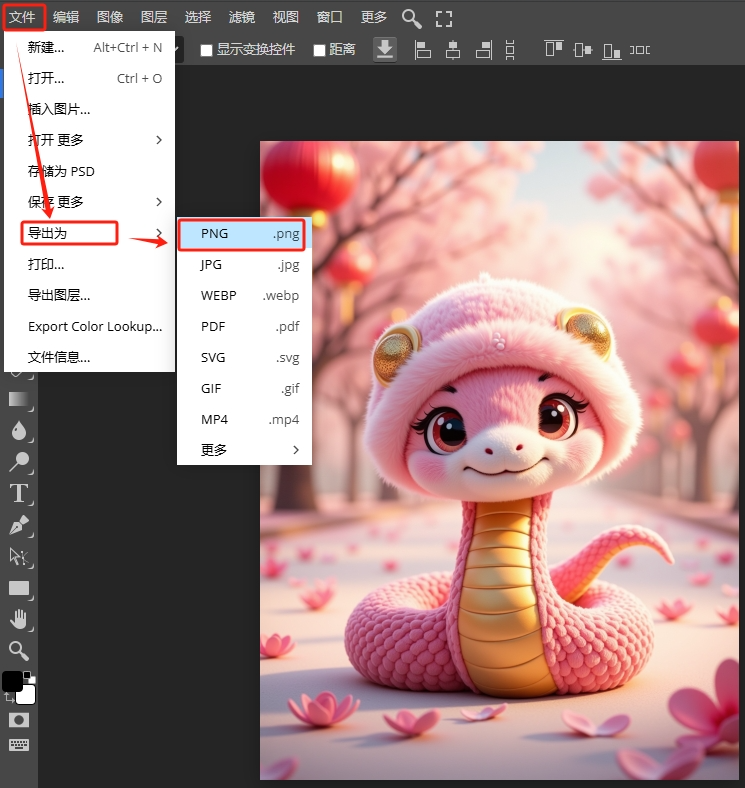Image resolution: width=745 pixels, height=788 pixels.
Task: Open the 选择 menu
Action: coord(198,17)
